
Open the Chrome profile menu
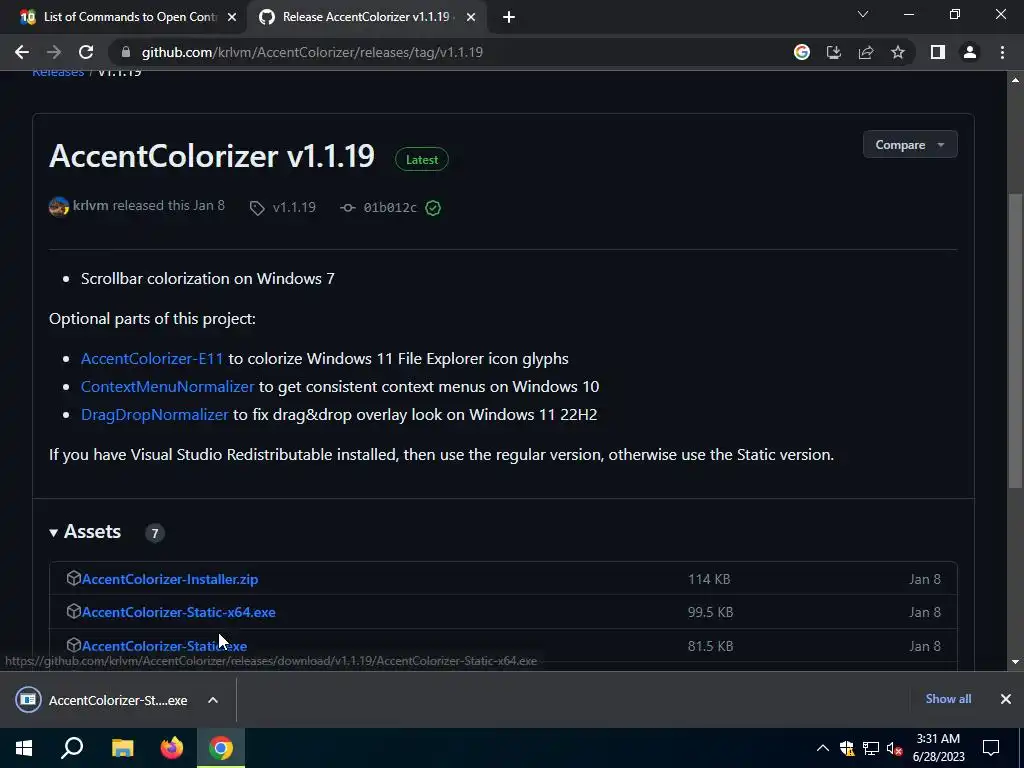[x=970, y=52]
